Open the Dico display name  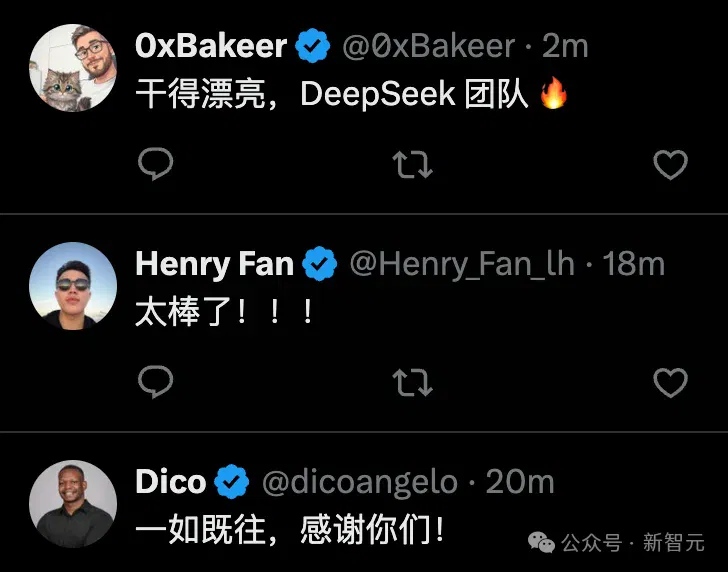[x=170, y=481]
